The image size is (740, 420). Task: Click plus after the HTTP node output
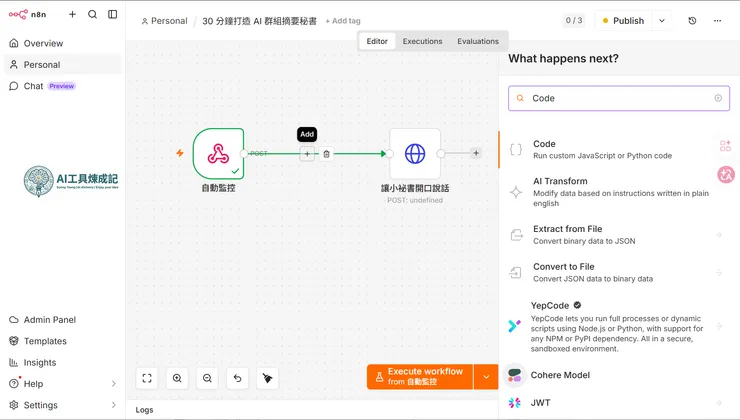(x=476, y=153)
